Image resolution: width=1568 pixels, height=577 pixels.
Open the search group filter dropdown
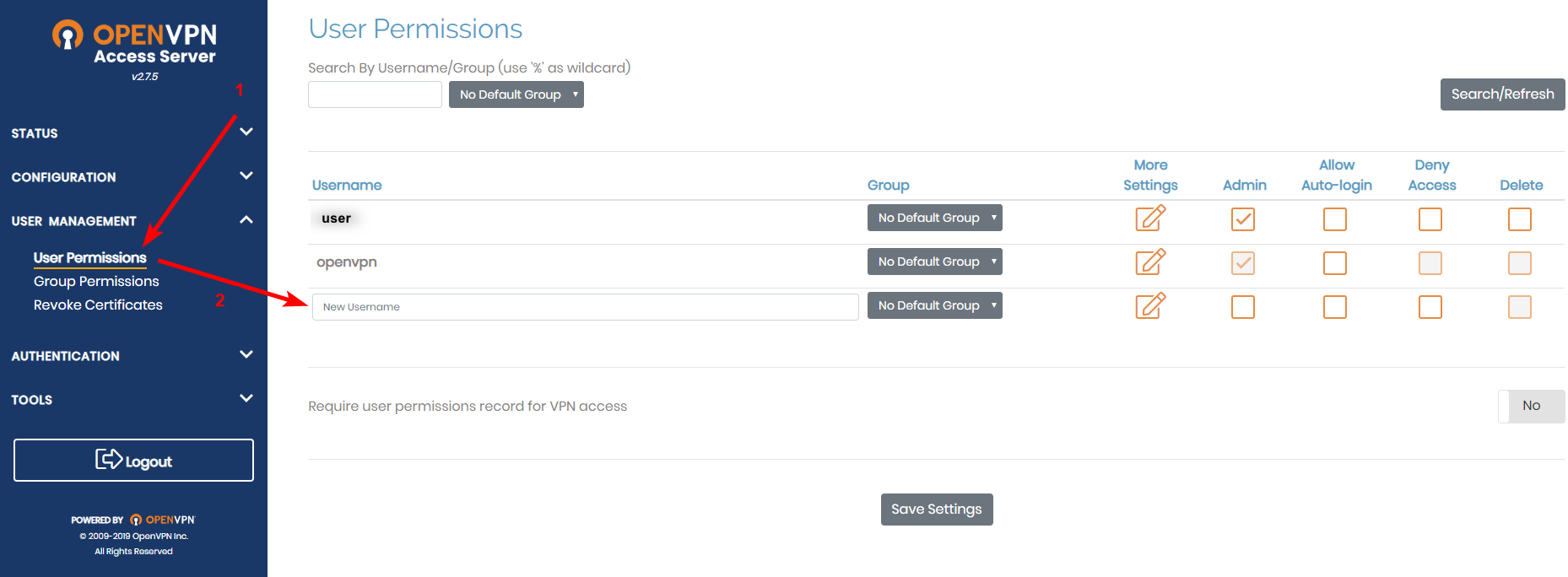(x=516, y=94)
